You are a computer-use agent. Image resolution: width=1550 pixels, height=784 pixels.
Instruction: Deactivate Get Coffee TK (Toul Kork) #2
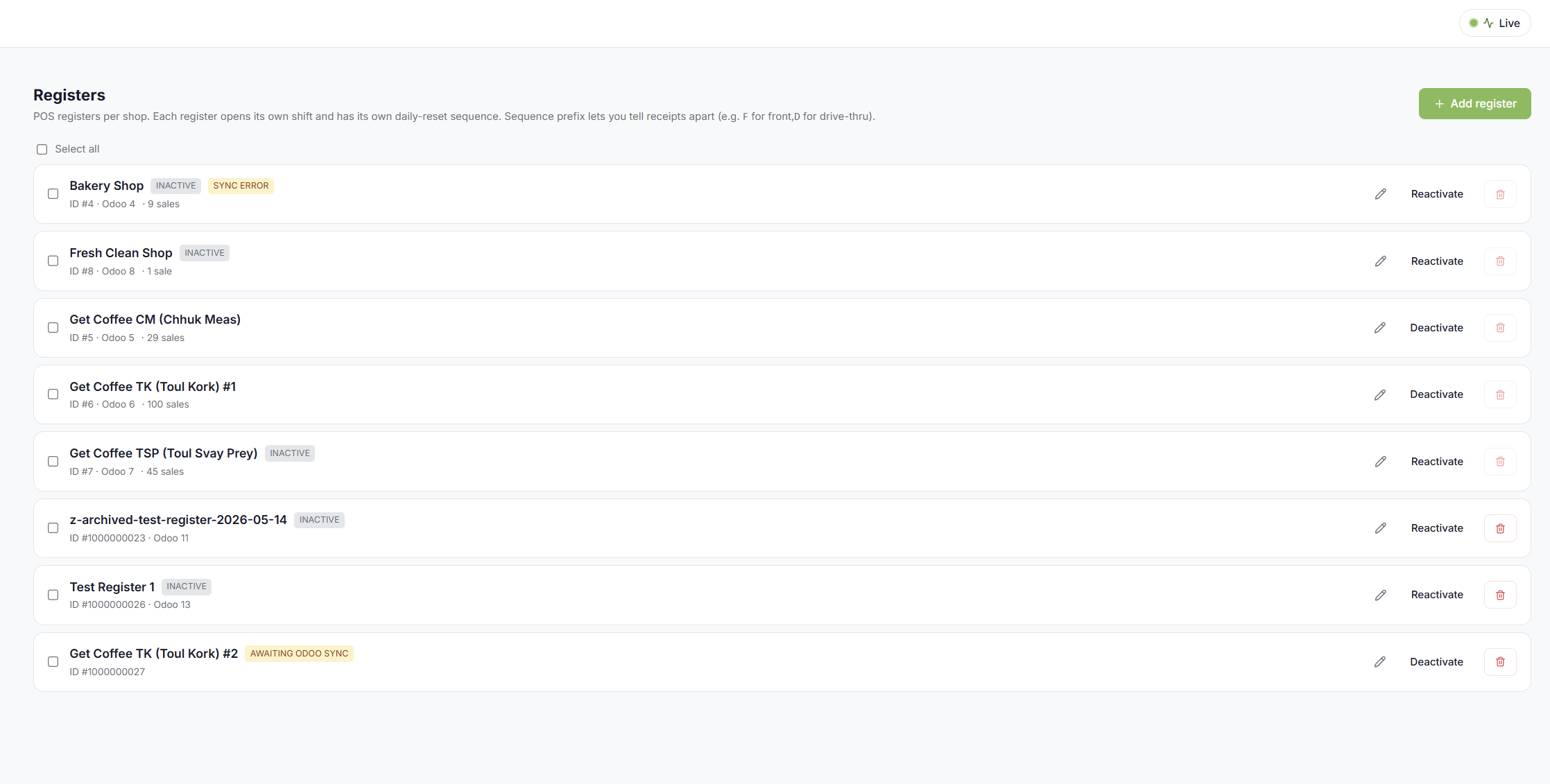[x=1436, y=662]
